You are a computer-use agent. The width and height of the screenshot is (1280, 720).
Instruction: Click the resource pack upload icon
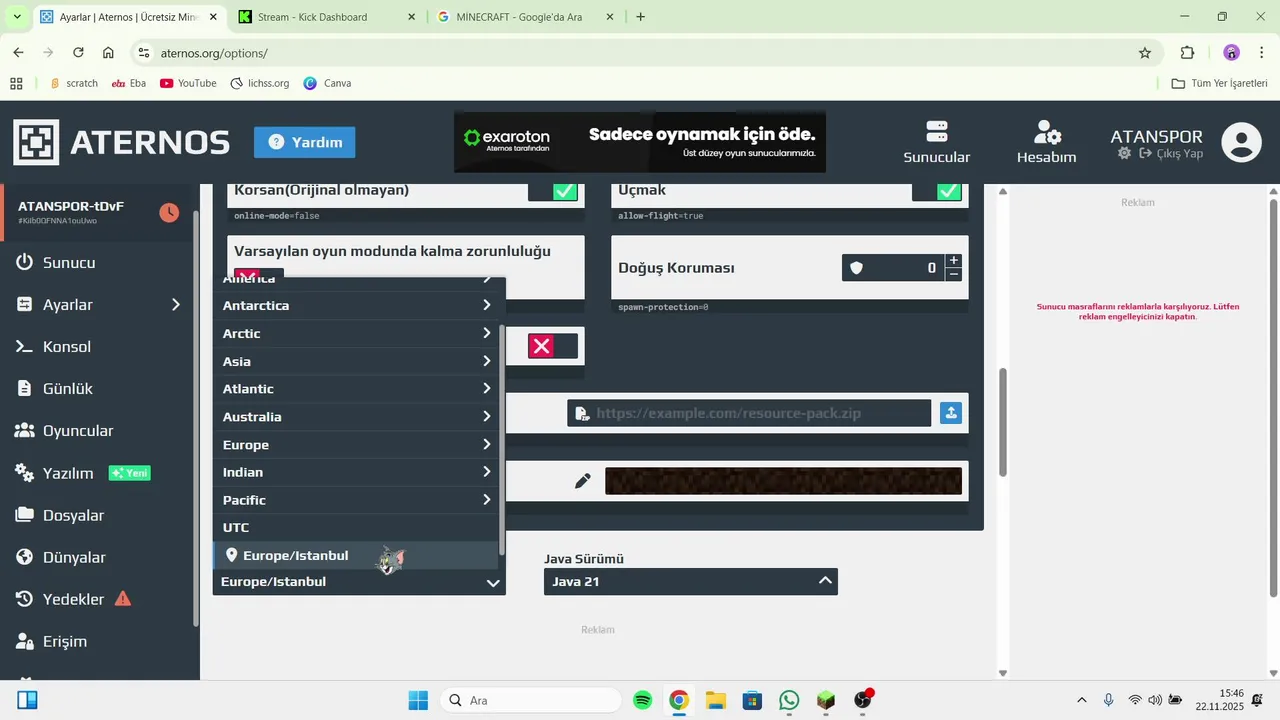point(951,412)
